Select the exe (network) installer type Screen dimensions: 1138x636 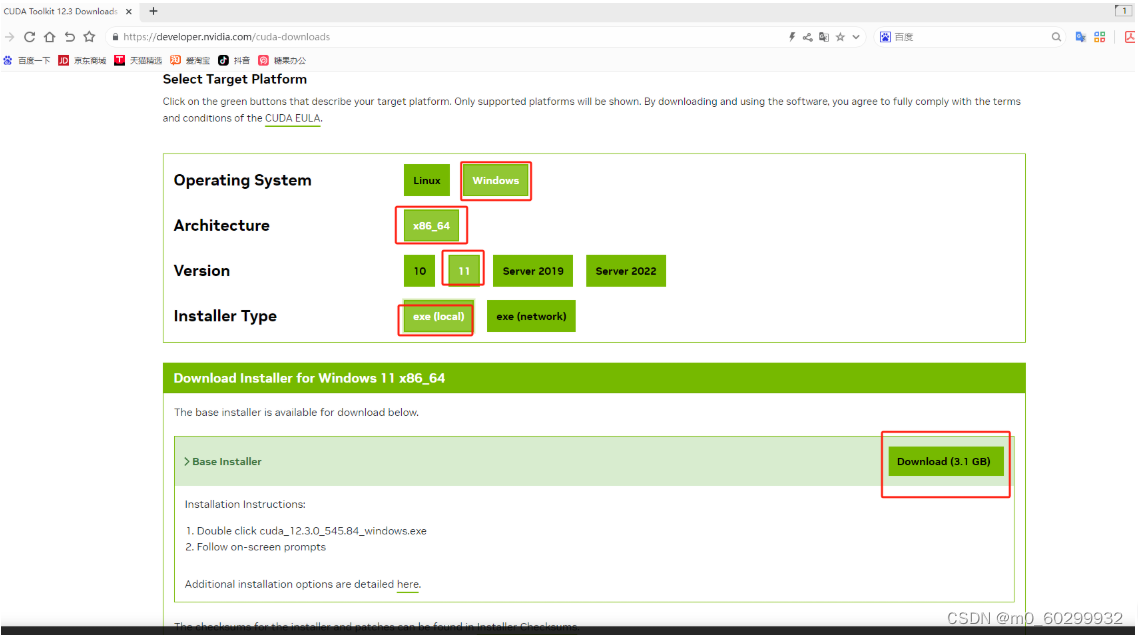point(531,317)
